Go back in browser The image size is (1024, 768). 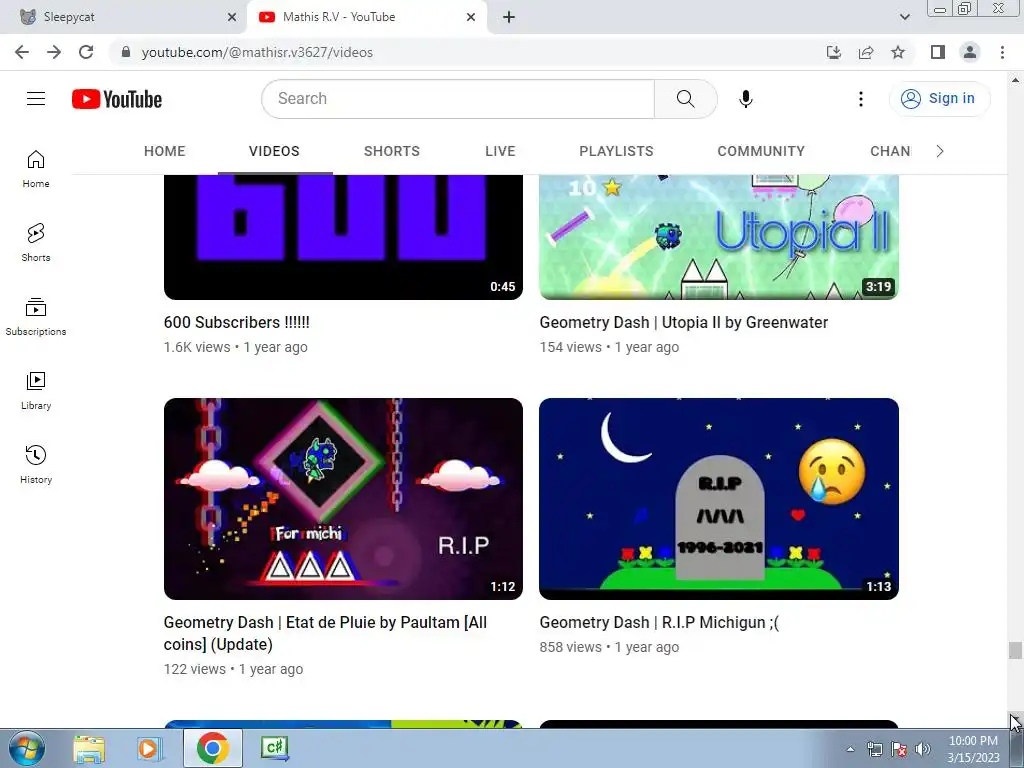coord(22,52)
